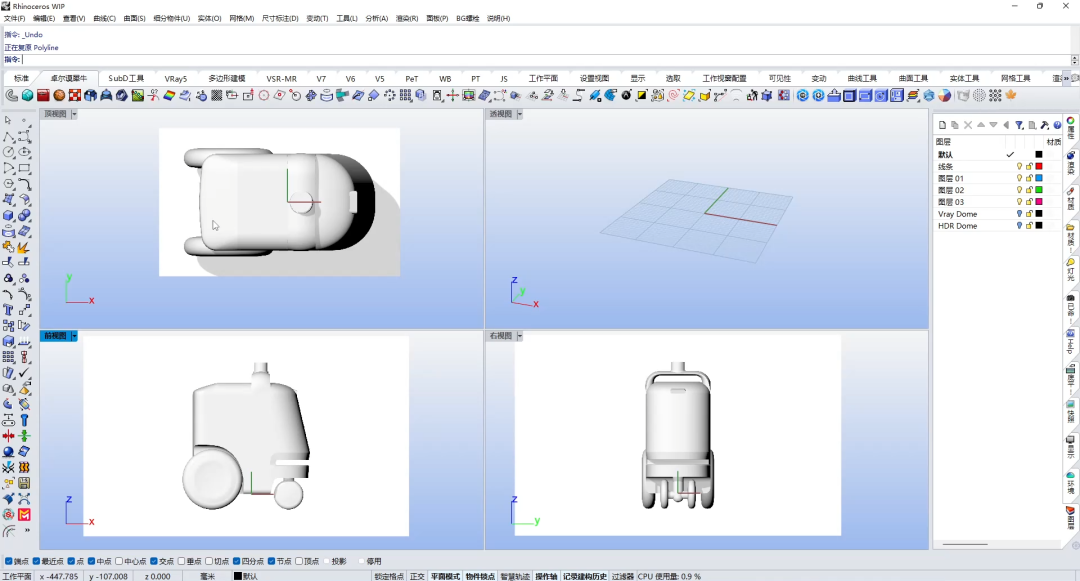Switch to the 曲线工具 toolbar tab
Image resolution: width=1080 pixels, height=581 pixels.
(x=862, y=78)
